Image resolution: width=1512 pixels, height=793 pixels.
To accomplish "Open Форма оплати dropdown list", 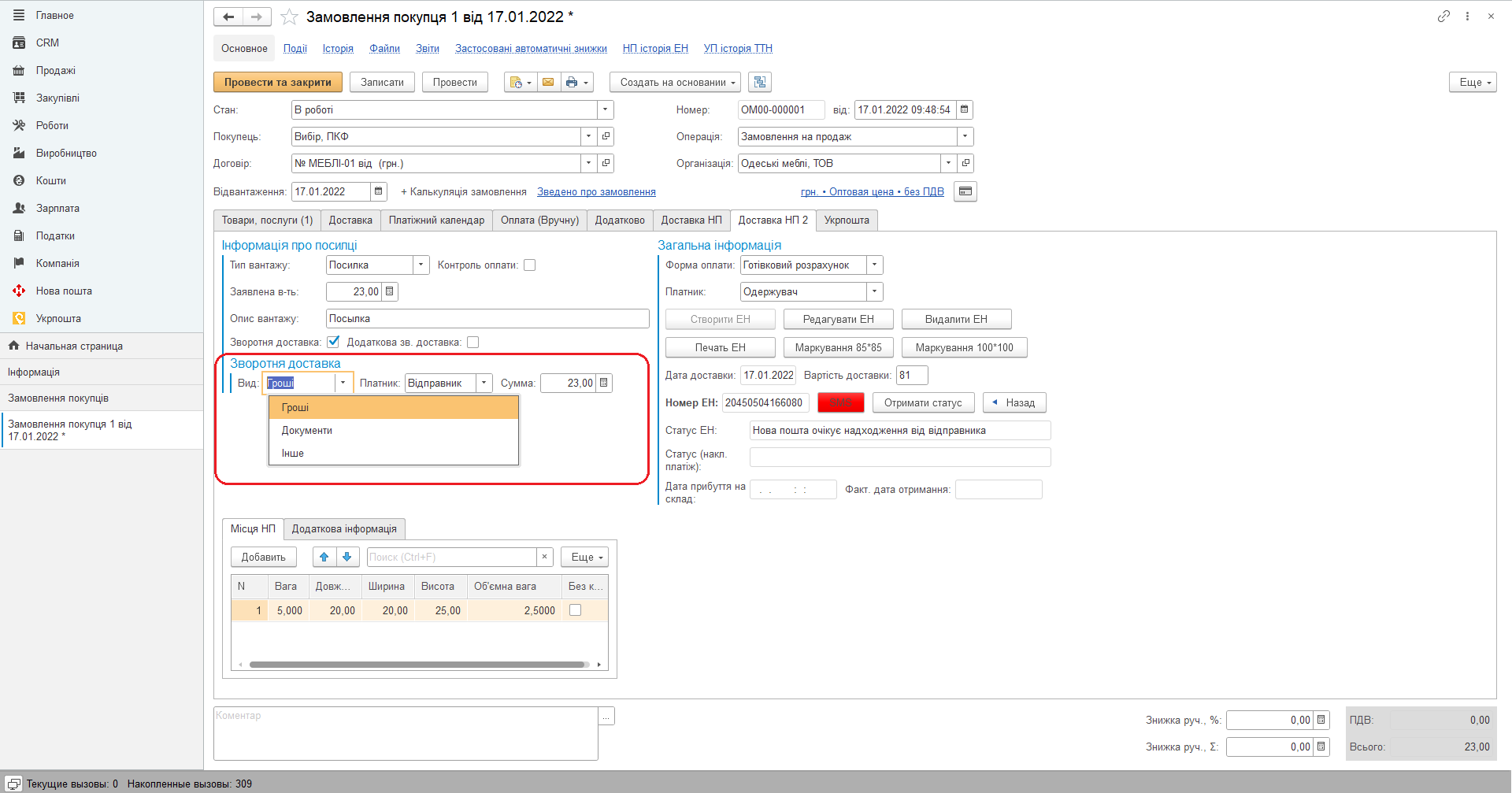I will (x=875, y=265).
